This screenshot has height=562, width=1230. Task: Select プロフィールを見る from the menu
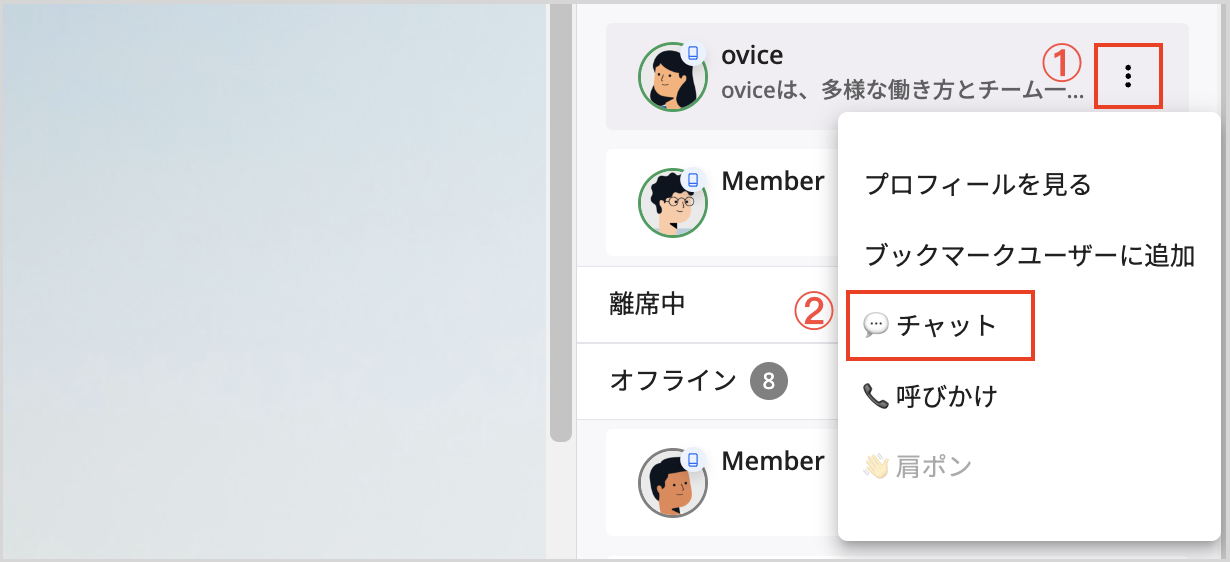click(x=978, y=185)
